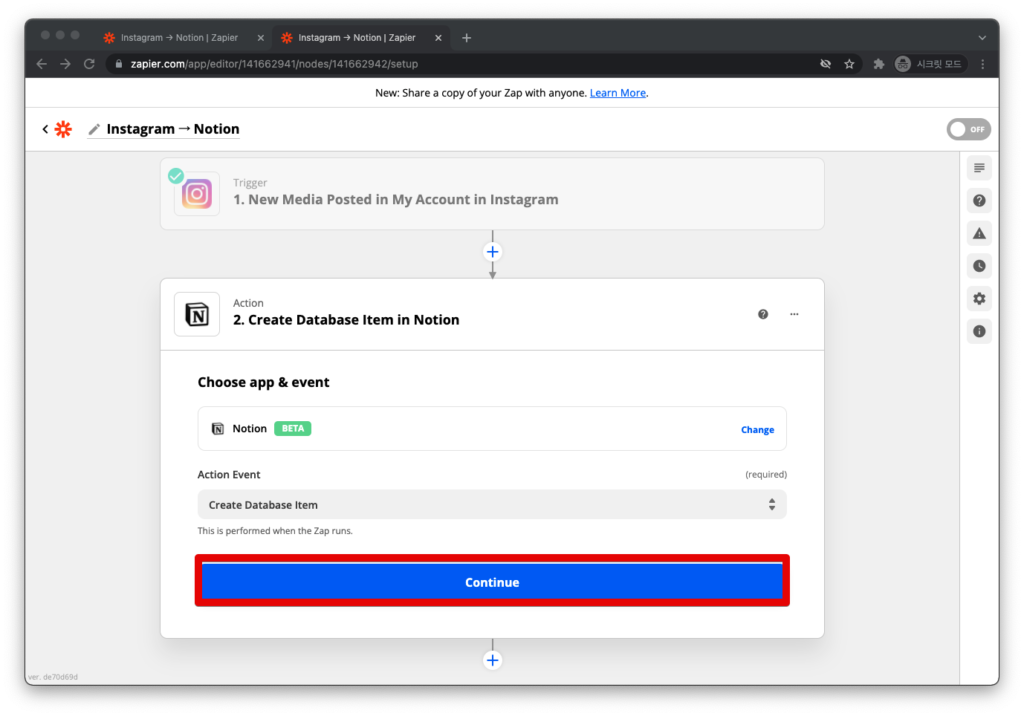Click the browser back arrow
This screenshot has width=1024, height=716.
42,64
